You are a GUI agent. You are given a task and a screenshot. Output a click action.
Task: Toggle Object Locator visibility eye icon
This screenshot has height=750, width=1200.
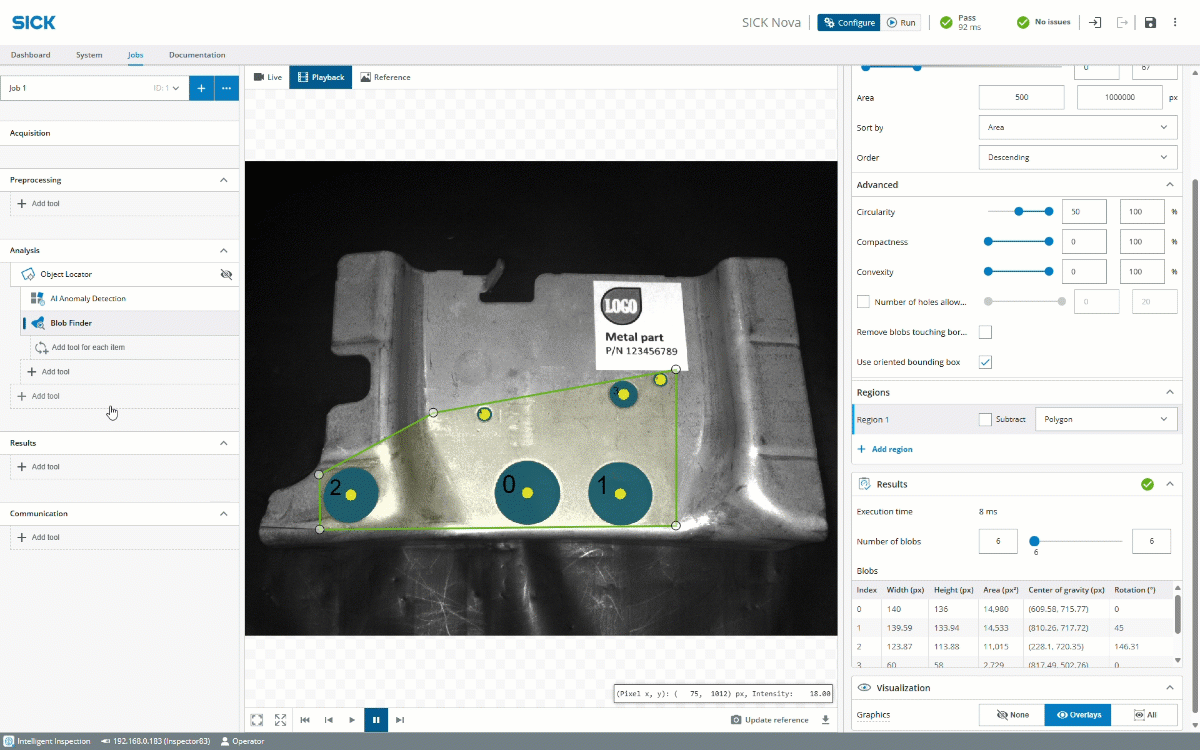pyautogui.click(x=226, y=273)
